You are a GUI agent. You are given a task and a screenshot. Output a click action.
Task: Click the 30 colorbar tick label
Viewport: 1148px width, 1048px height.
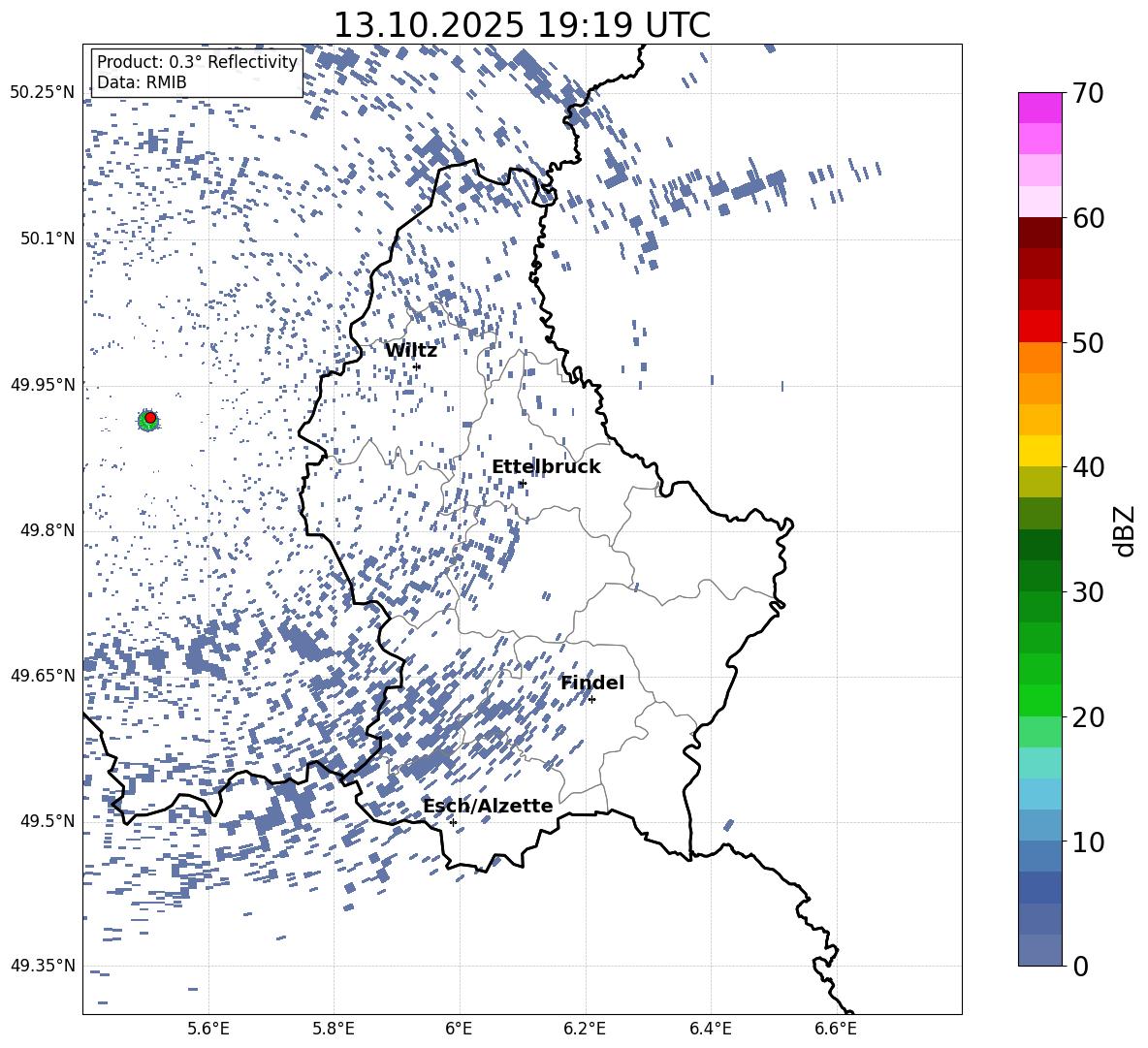(x=1089, y=592)
